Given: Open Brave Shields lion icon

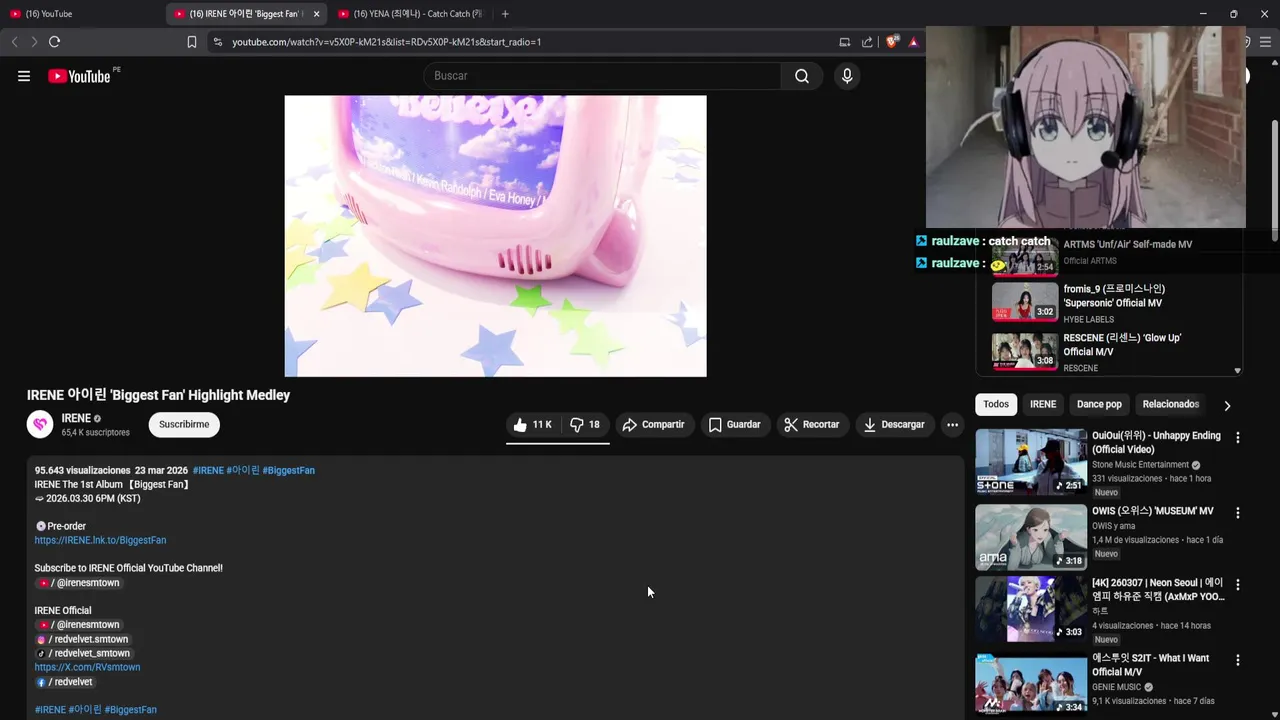Looking at the screenshot, I should coord(892,42).
